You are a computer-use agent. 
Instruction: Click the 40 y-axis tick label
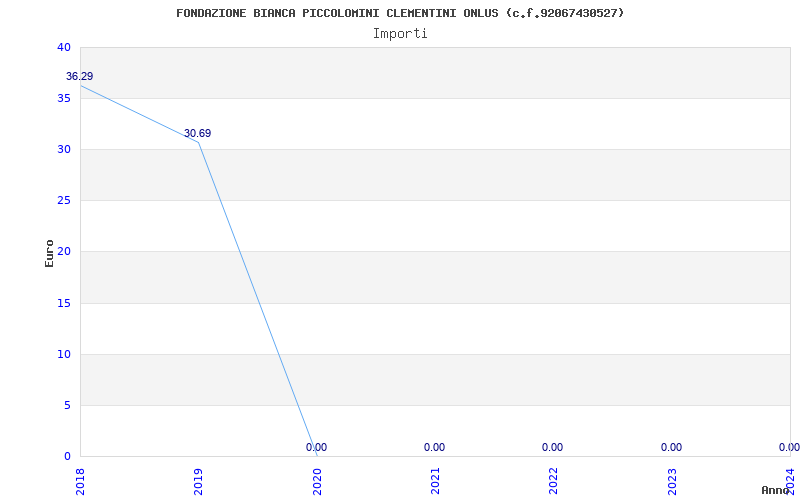[x=64, y=47]
